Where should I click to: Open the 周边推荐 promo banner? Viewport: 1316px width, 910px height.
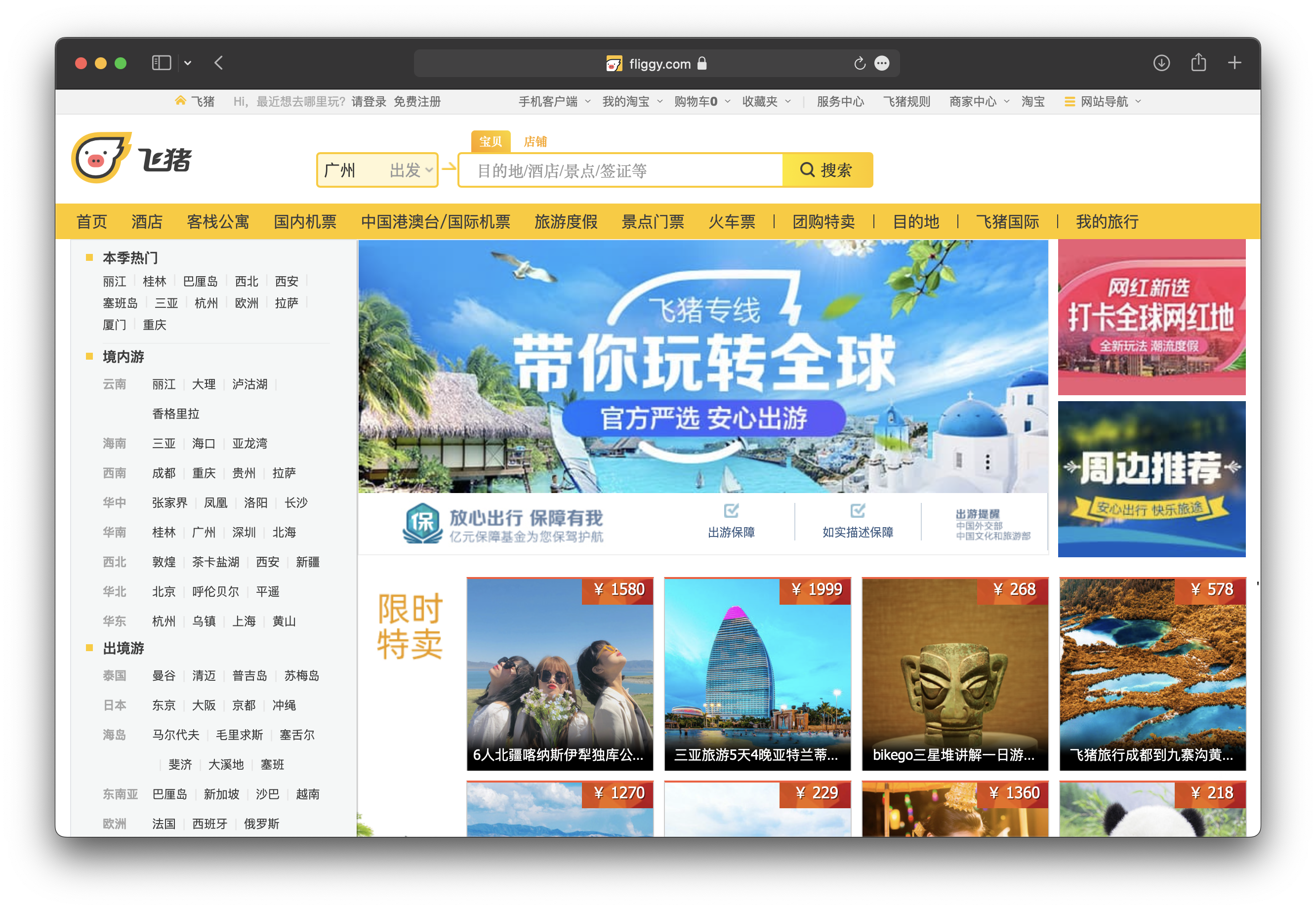tap(1151, 479)
